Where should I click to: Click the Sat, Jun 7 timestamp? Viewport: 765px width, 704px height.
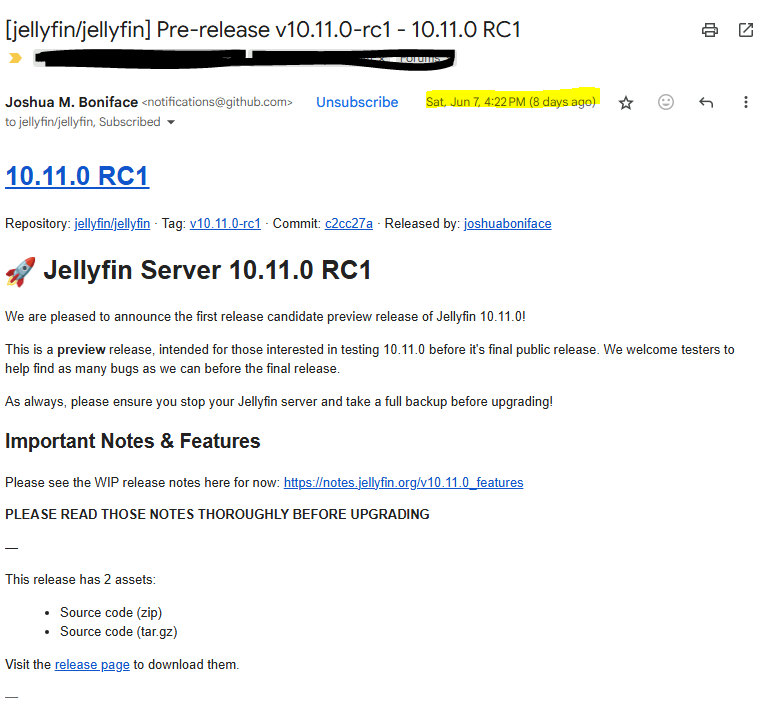coord(510,102)
